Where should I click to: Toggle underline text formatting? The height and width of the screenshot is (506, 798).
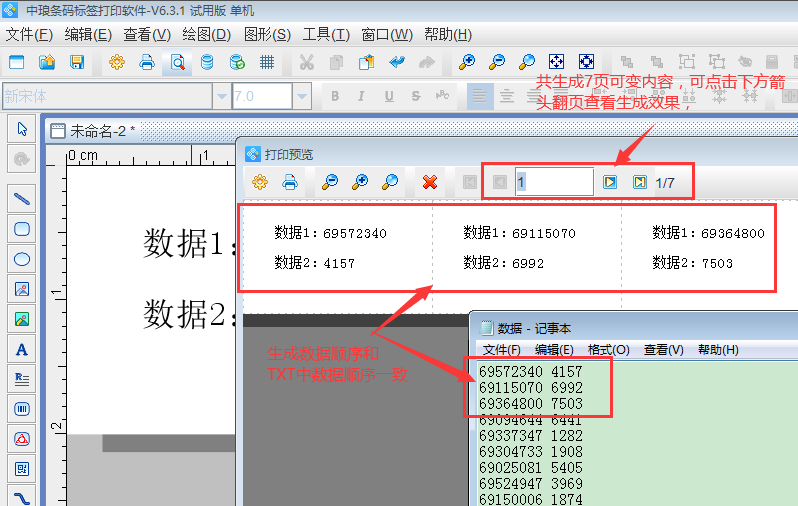click(388, 97)
